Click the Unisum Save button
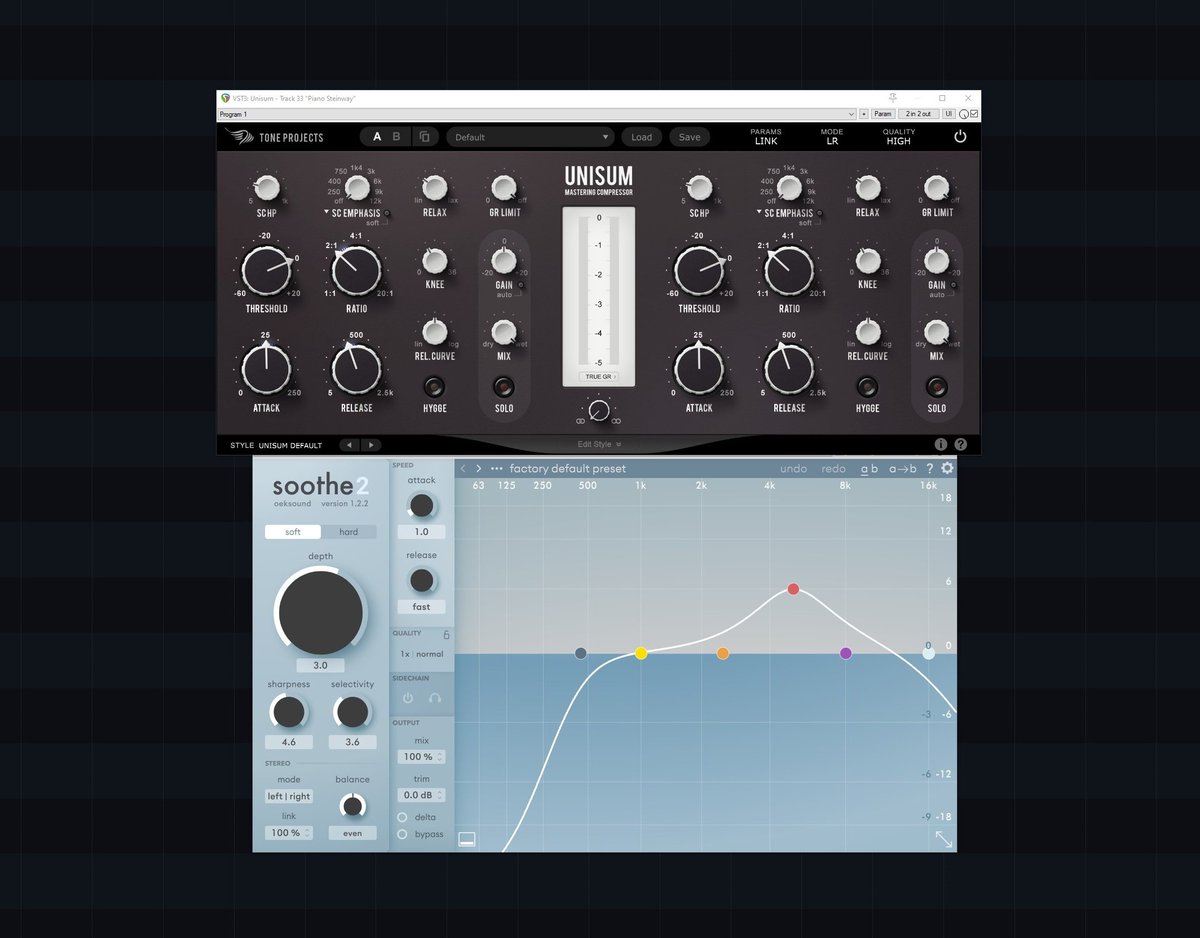The image size is (1200, 938). [690, 137]
